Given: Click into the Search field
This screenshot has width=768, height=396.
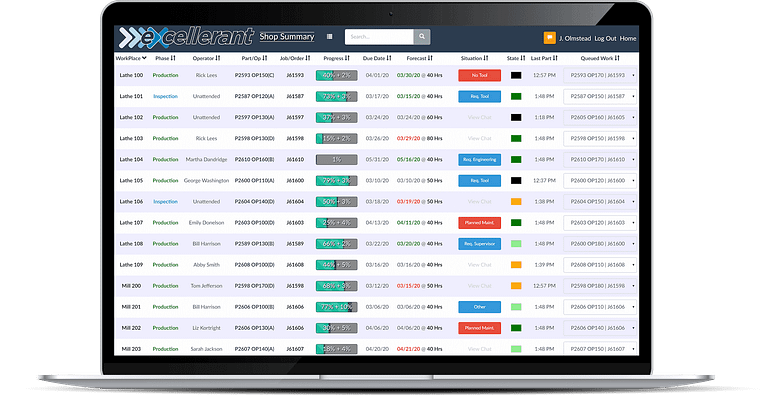Looking at the screenshot, I should [379, 37].
